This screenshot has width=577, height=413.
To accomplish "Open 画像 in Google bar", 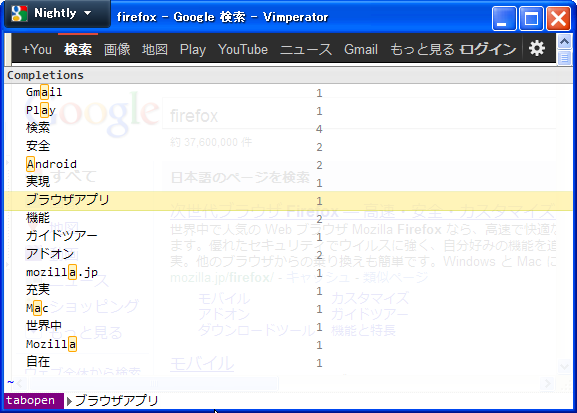I will point(117,49).
